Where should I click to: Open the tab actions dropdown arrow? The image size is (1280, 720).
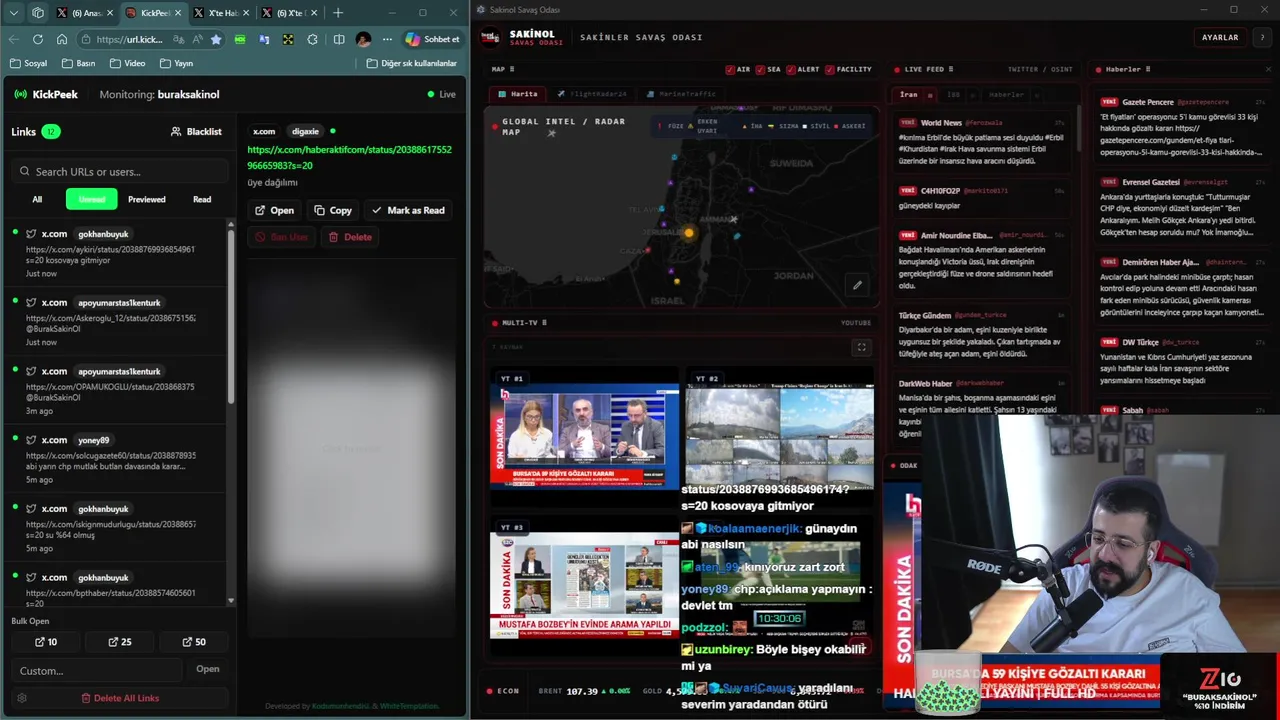[14, 13]
